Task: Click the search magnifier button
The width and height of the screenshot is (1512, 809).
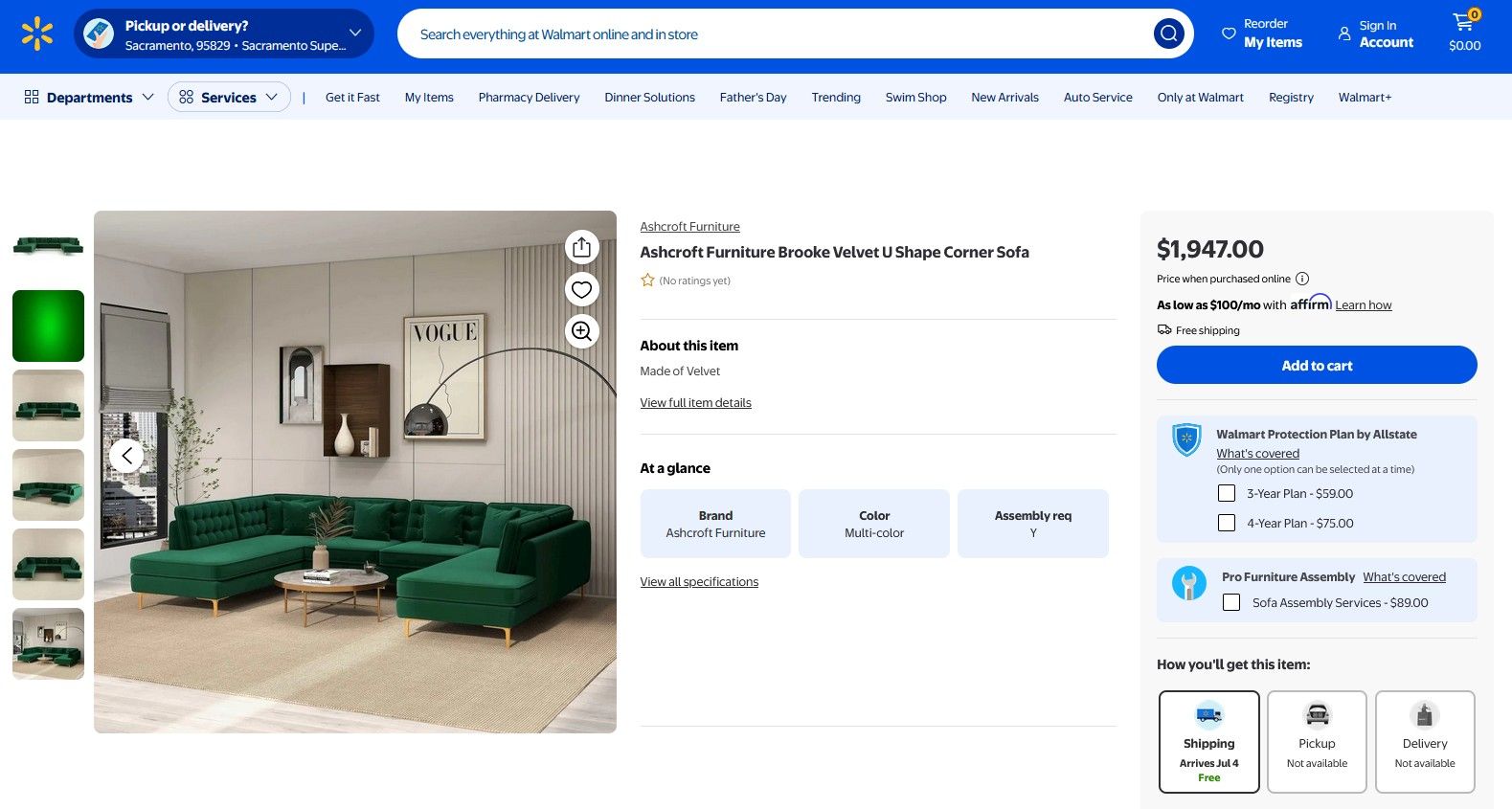Action: pos(1168,34)
